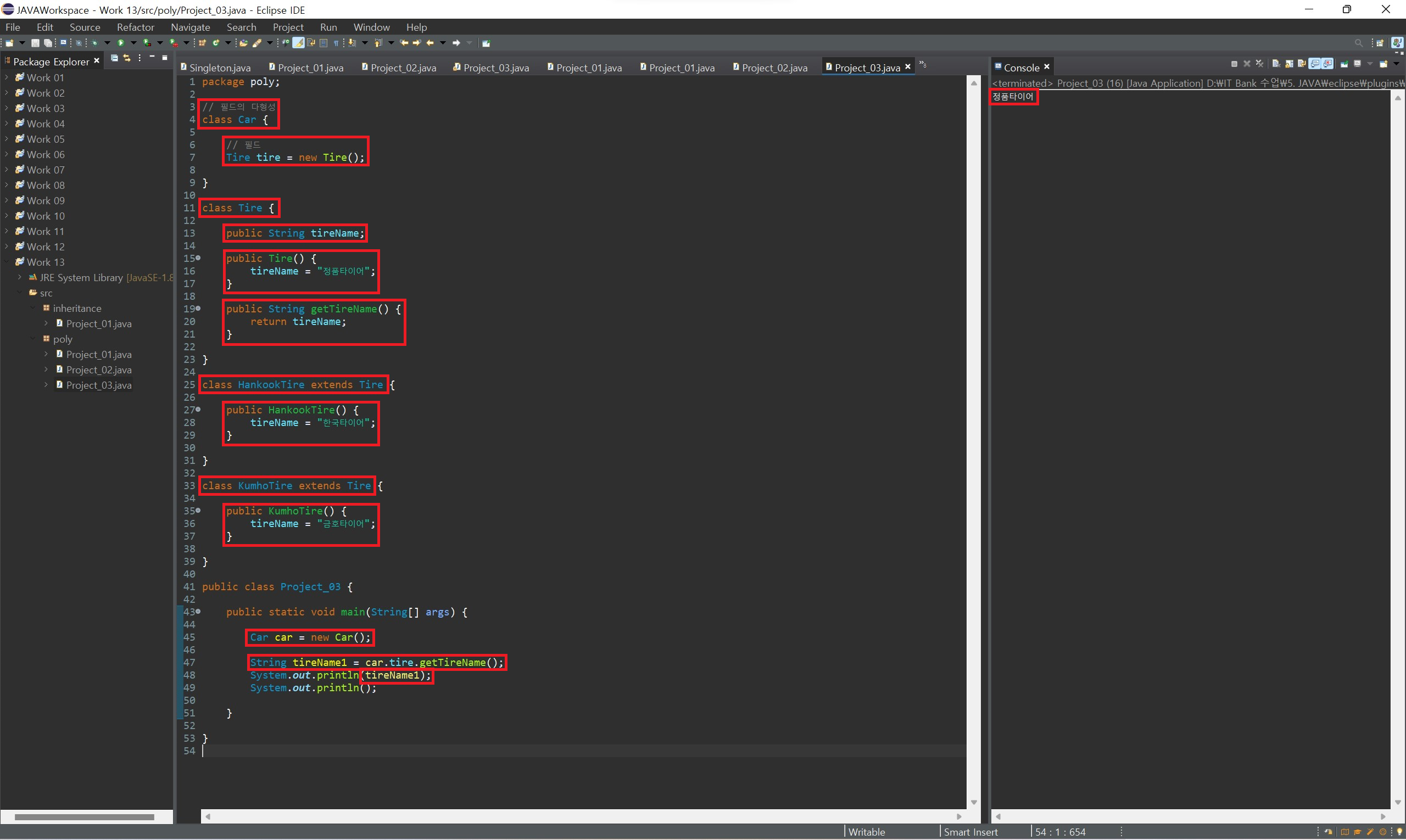Click the Open Type icon
1406x840 pixels.
(243, 43)
